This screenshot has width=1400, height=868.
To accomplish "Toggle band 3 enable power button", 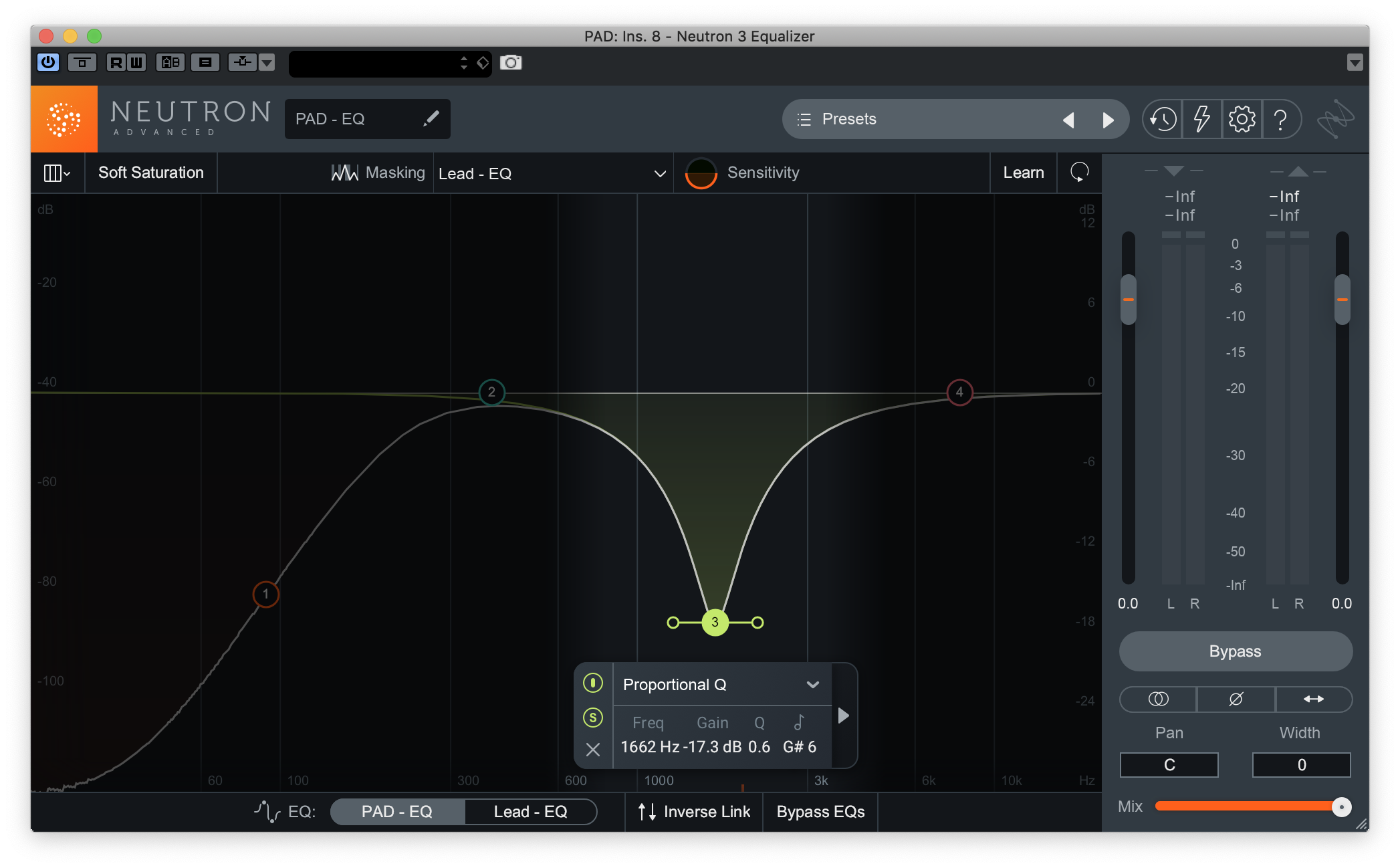I will (593, 683).
